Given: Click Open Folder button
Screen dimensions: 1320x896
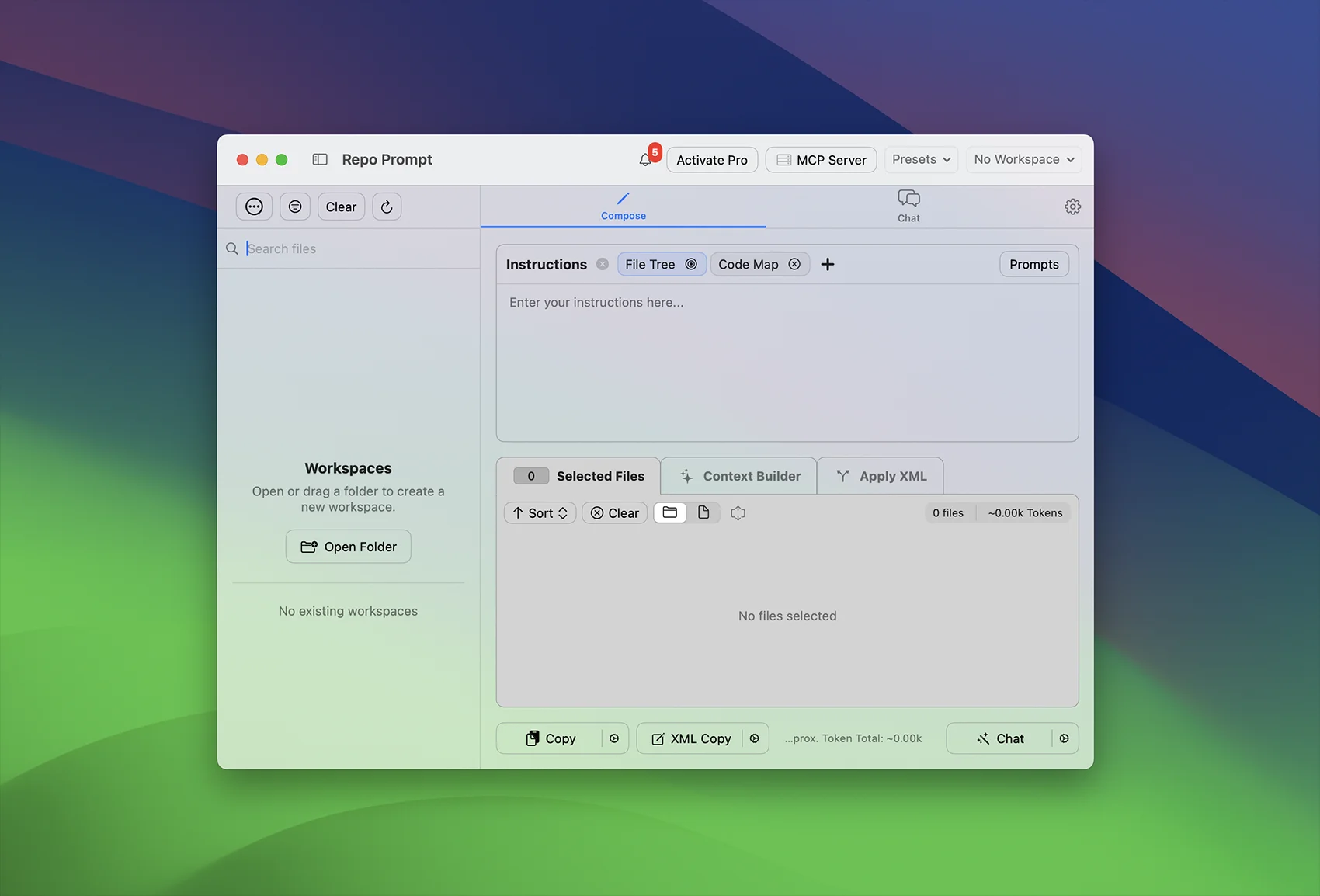Looking at the screenshot, I should pyautogui.click(x=349, y=547).
